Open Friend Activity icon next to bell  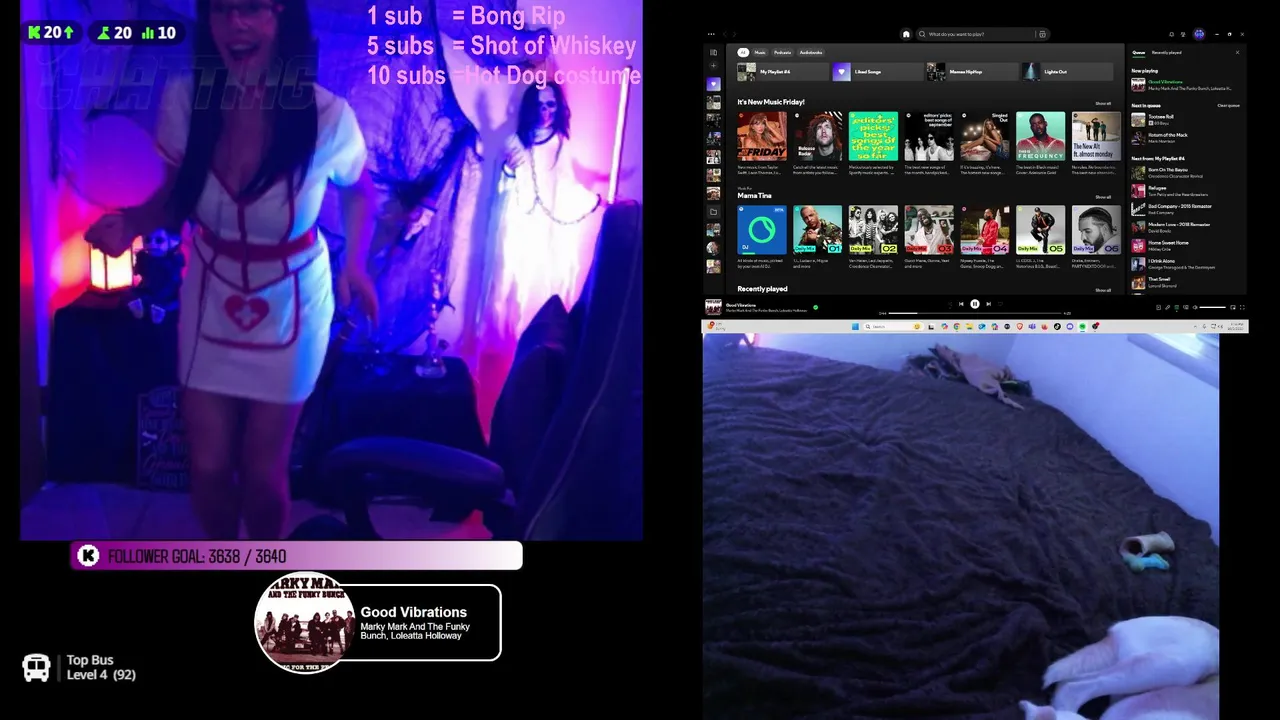point(1183,34)
